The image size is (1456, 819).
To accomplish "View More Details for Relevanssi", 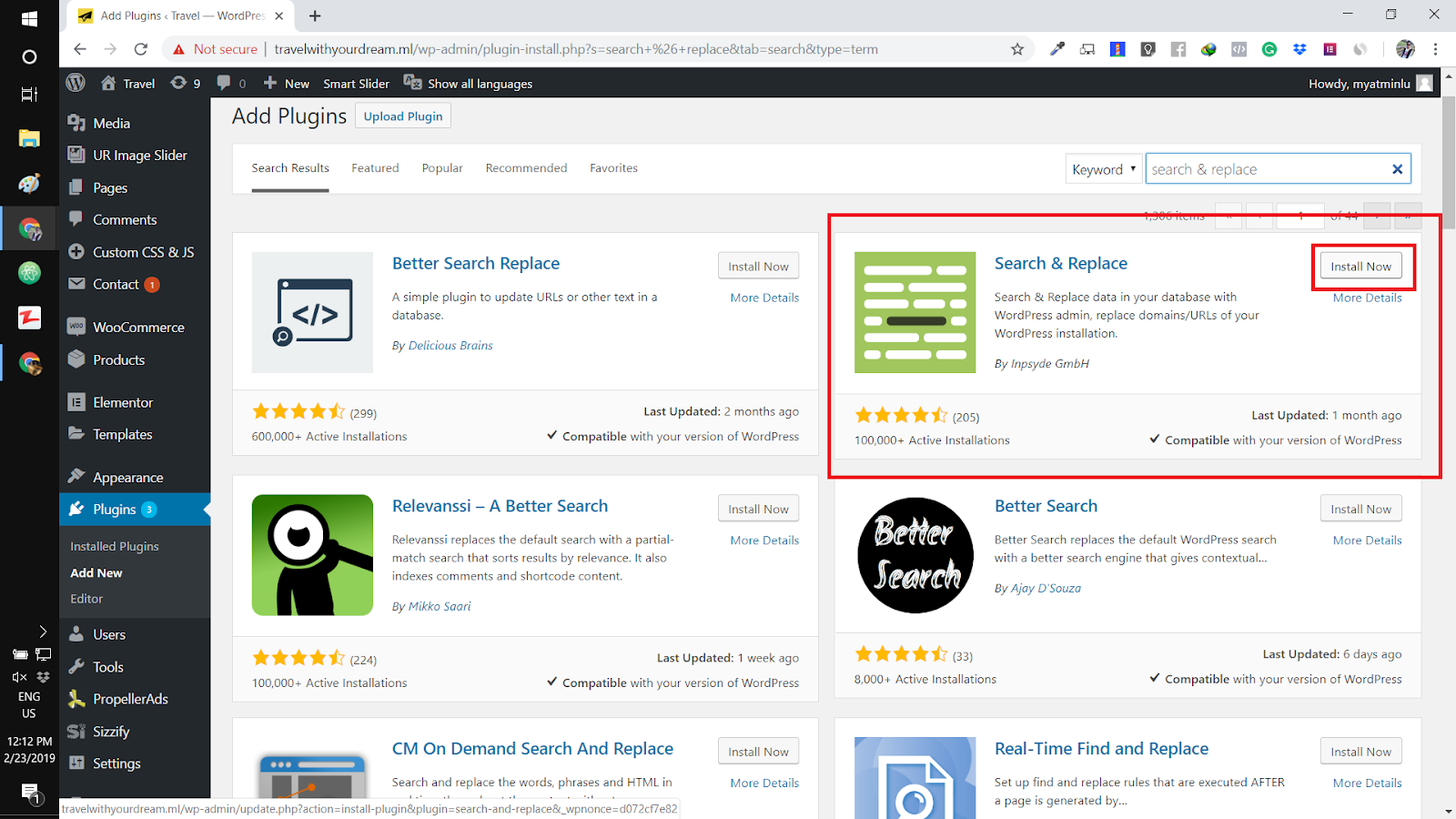I will coord(764,541).
